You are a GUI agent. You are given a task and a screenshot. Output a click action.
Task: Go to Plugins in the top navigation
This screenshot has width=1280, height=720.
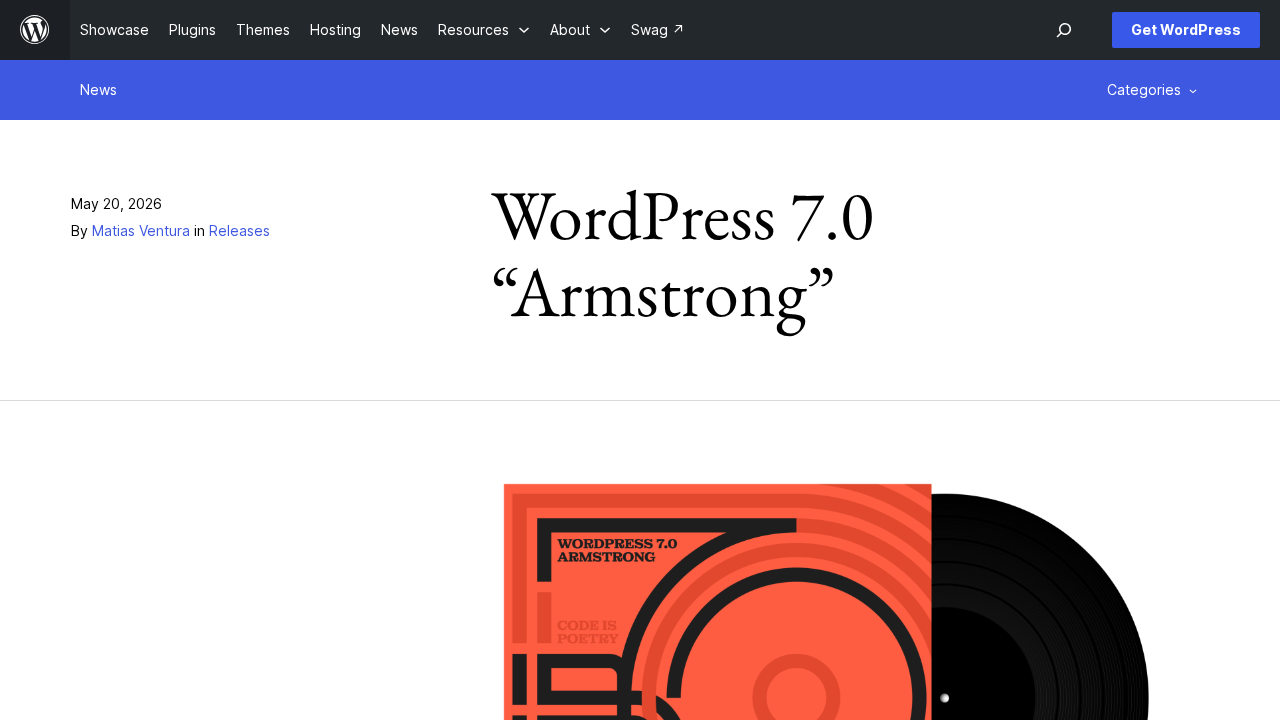pos(192,30)
